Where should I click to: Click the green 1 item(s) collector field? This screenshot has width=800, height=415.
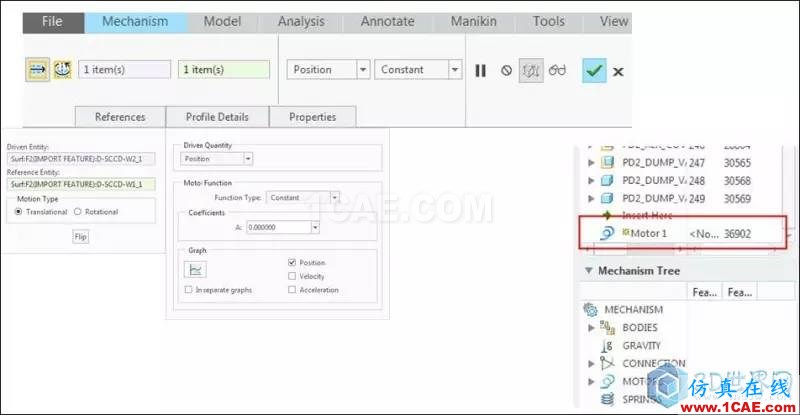tap(223, 69)
